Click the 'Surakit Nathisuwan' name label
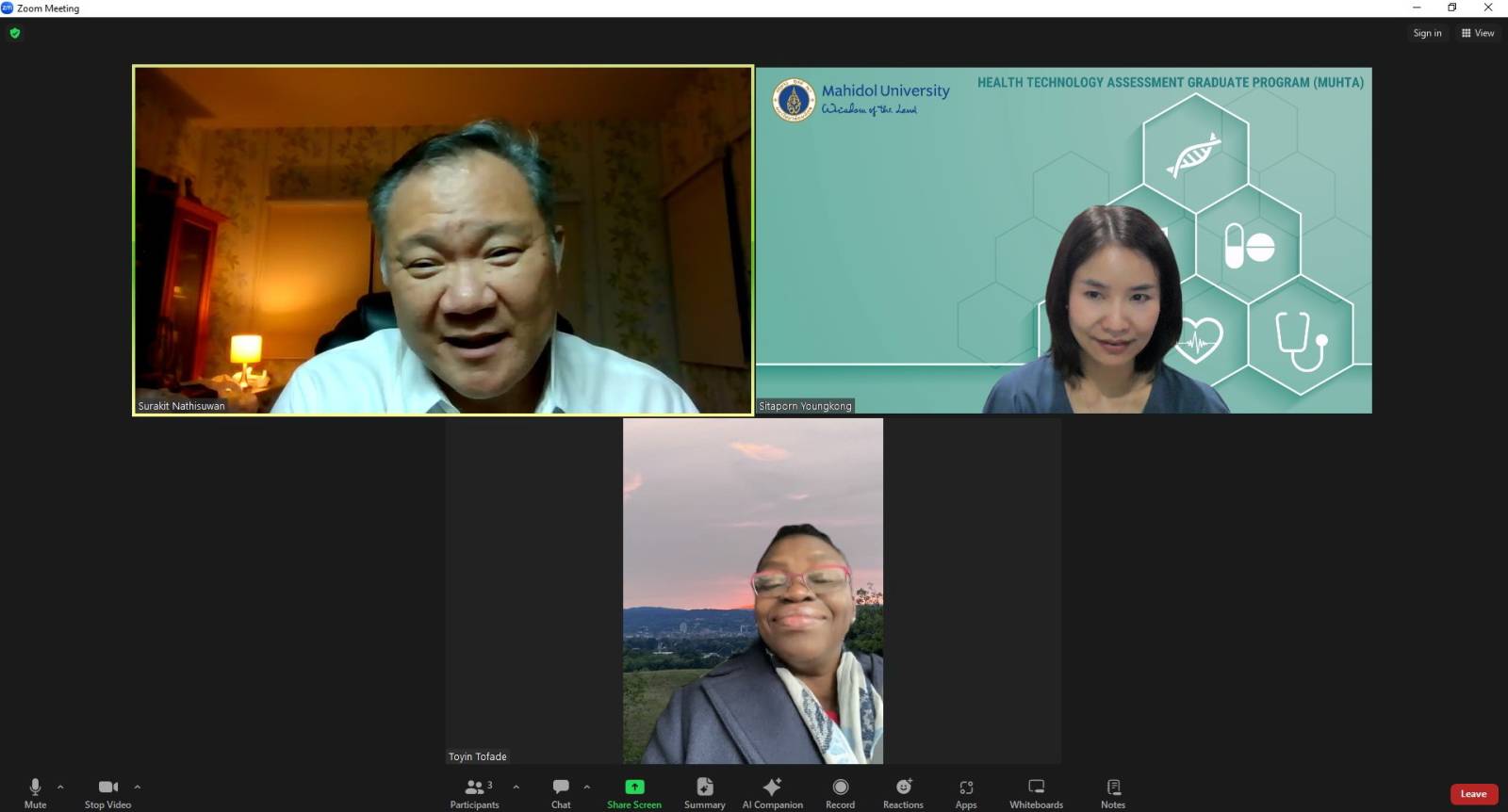This screenshot has height=812, width=1508. (182, 406)
